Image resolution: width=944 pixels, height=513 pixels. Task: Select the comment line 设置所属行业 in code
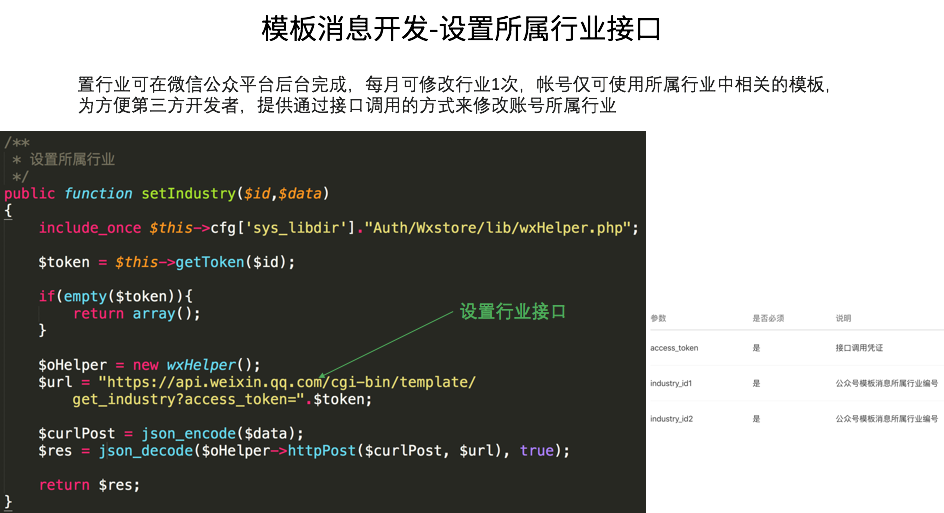(72, 160)
